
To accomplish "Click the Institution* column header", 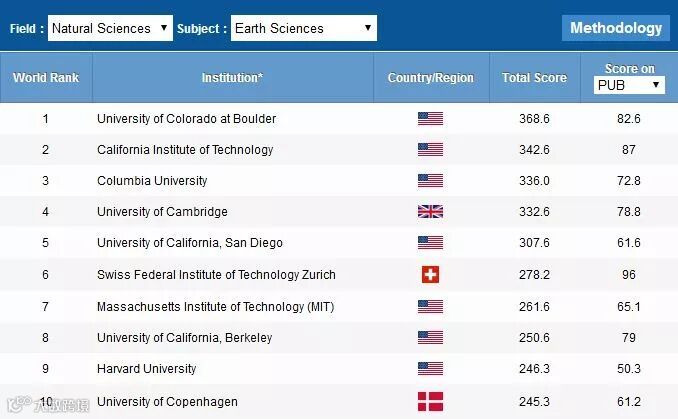I will click(232, 77).
